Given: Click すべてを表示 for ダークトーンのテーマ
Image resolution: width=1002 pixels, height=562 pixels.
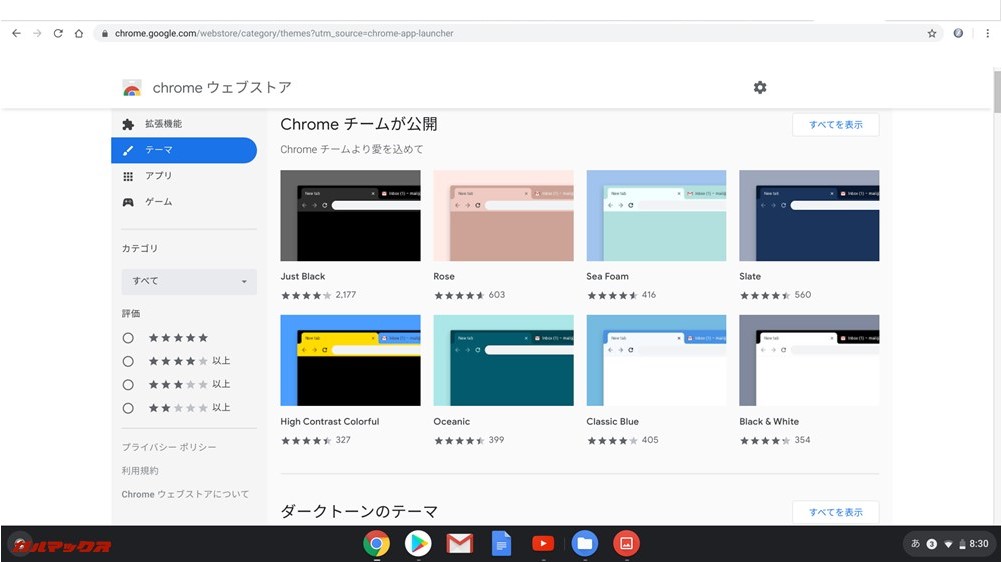Looking at the screenshot, I should pyautogui.click(x=836, y=512).
